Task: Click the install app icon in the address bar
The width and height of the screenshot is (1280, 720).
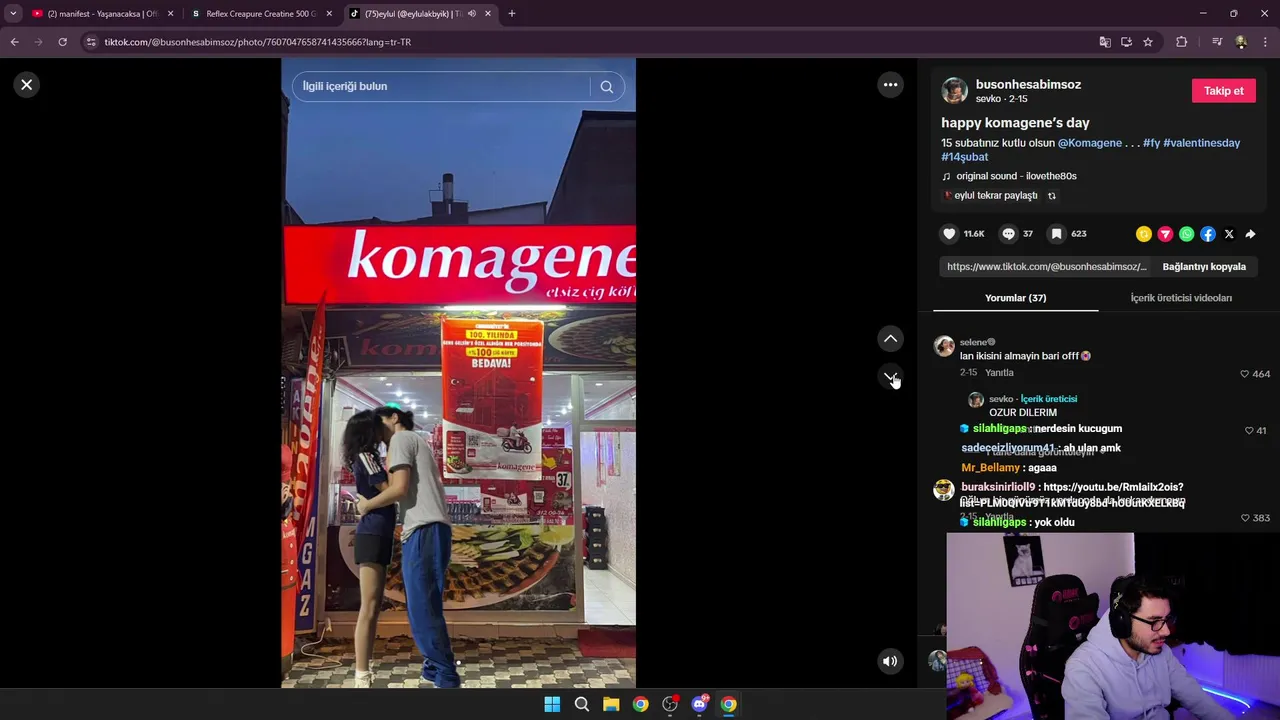Action: coord(1126,42)
